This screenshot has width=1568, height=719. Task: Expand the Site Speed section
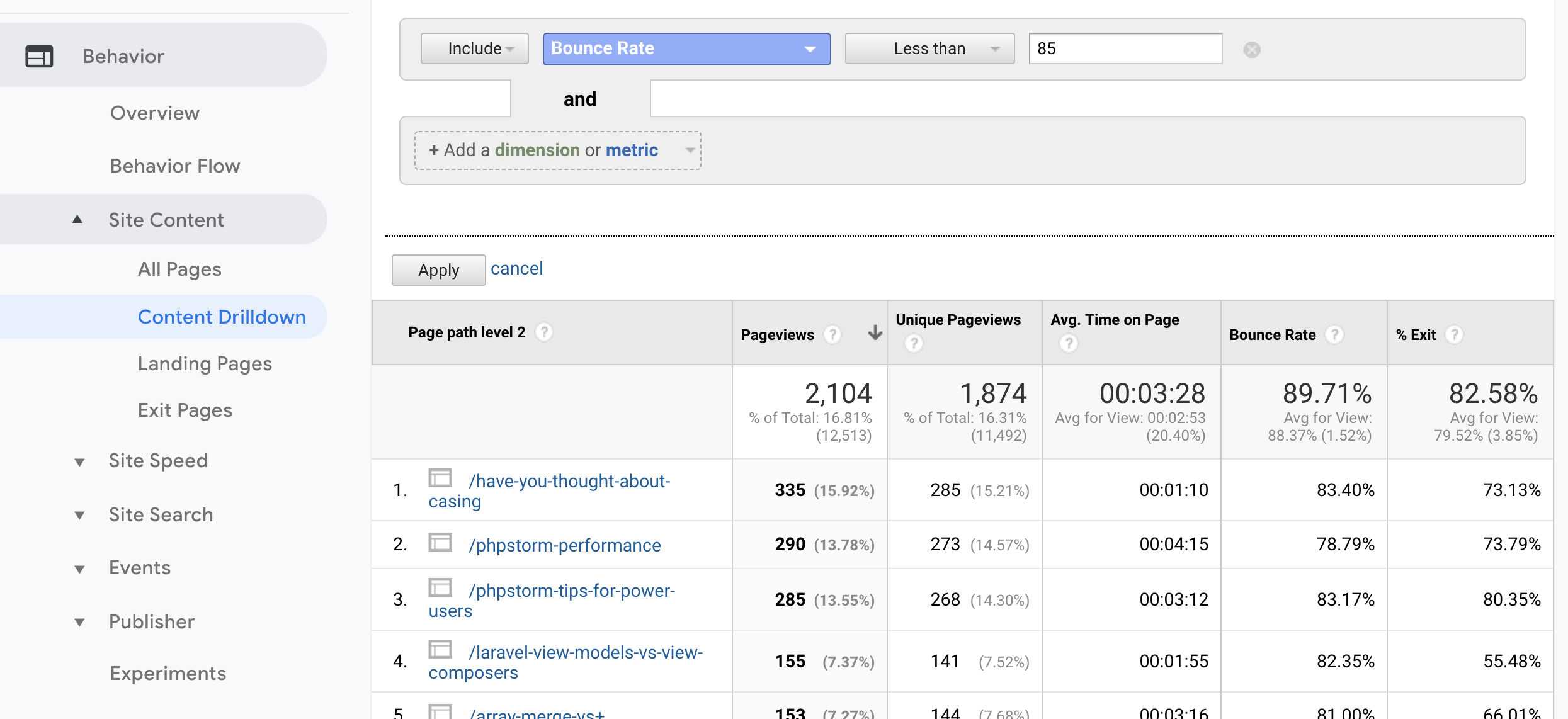[79, 461]
